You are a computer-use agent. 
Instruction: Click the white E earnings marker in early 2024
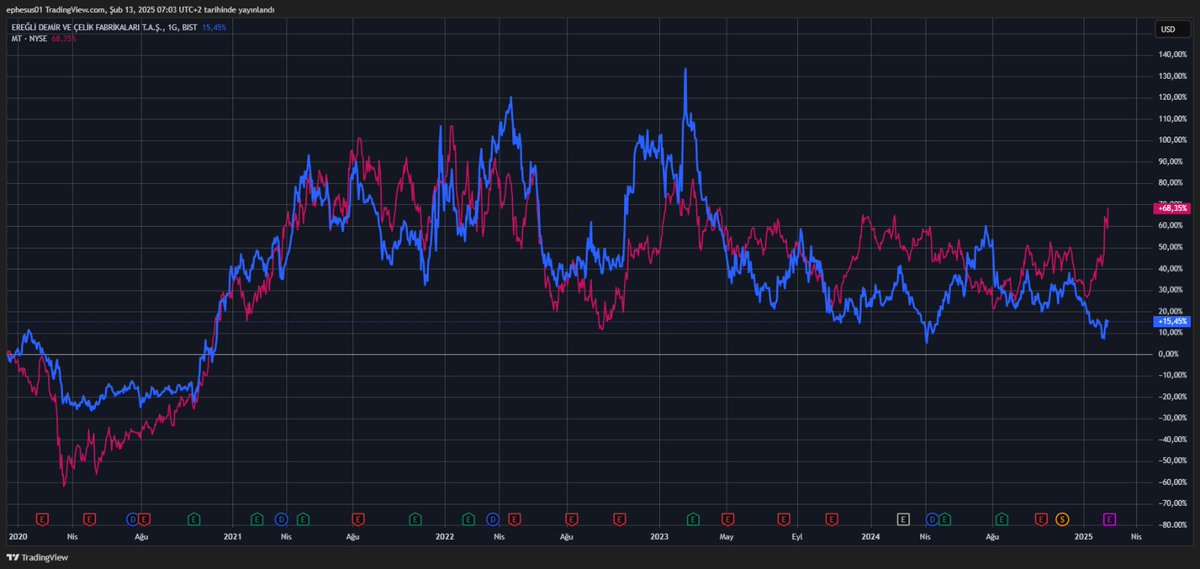(x=903, y=519)
